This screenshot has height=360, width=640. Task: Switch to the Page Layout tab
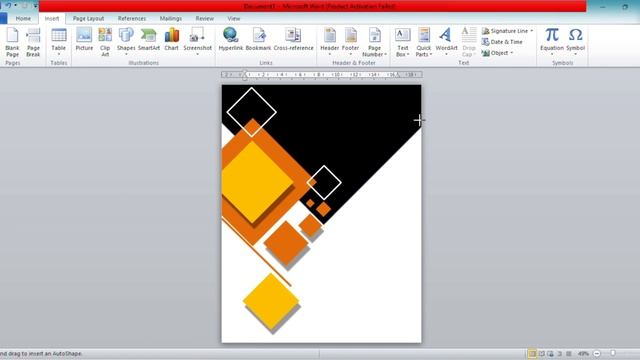pyautogui.click(x=89, y=18)
